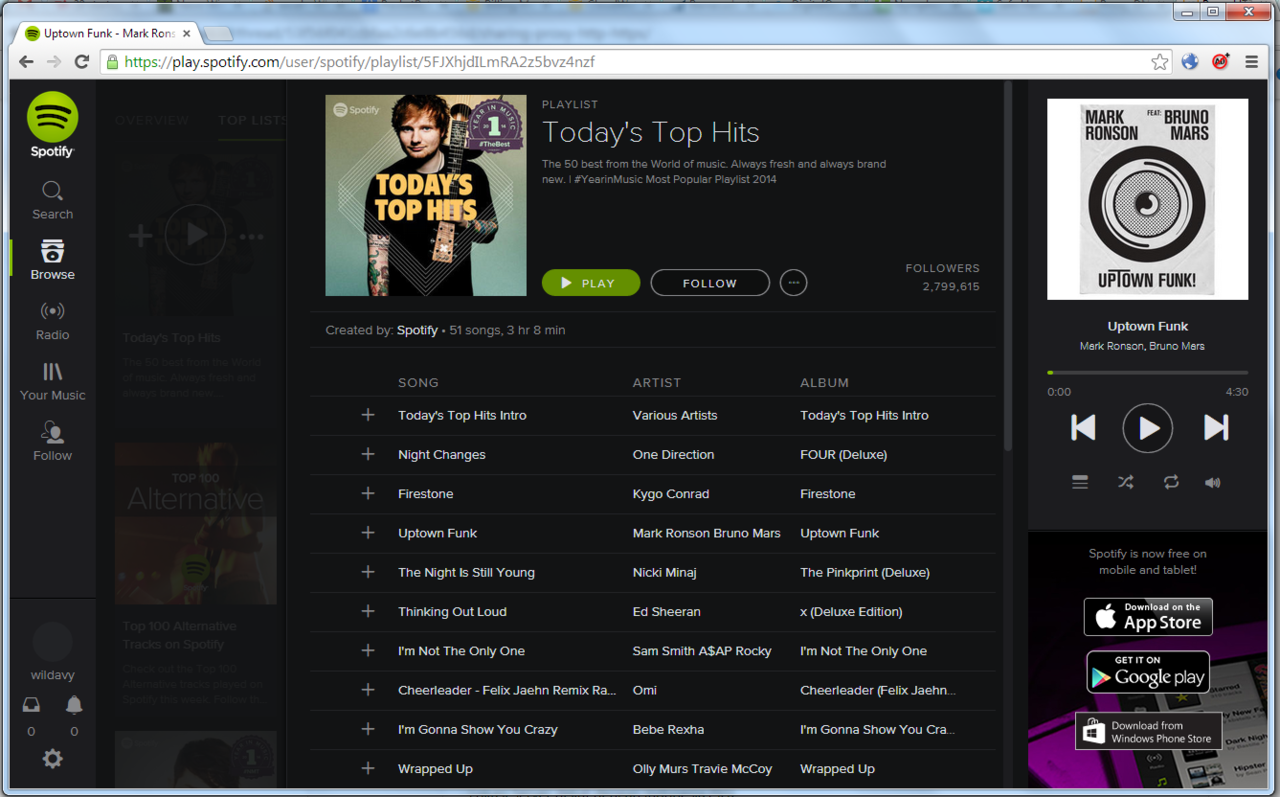Open x (Deluxe Edition) album link

pos(851,611)
